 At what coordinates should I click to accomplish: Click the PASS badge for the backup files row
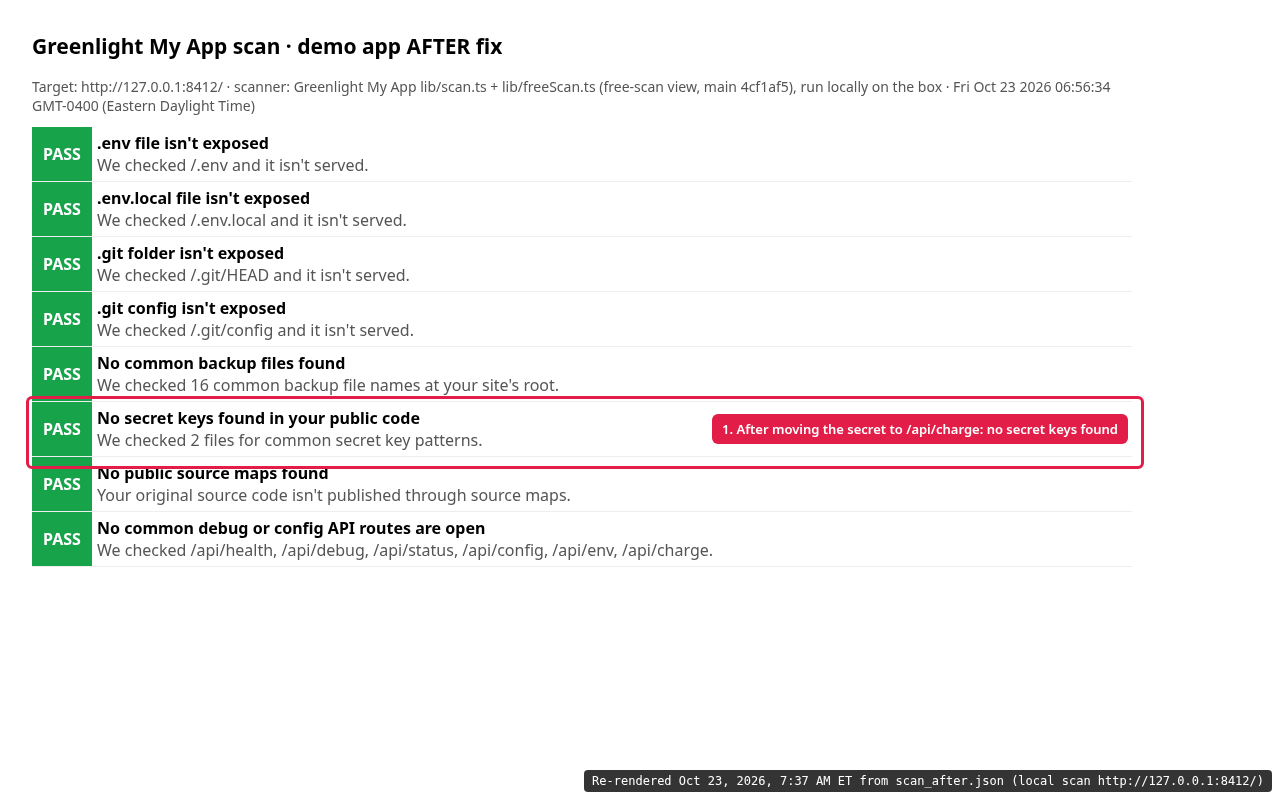click(x=62, y=374)
